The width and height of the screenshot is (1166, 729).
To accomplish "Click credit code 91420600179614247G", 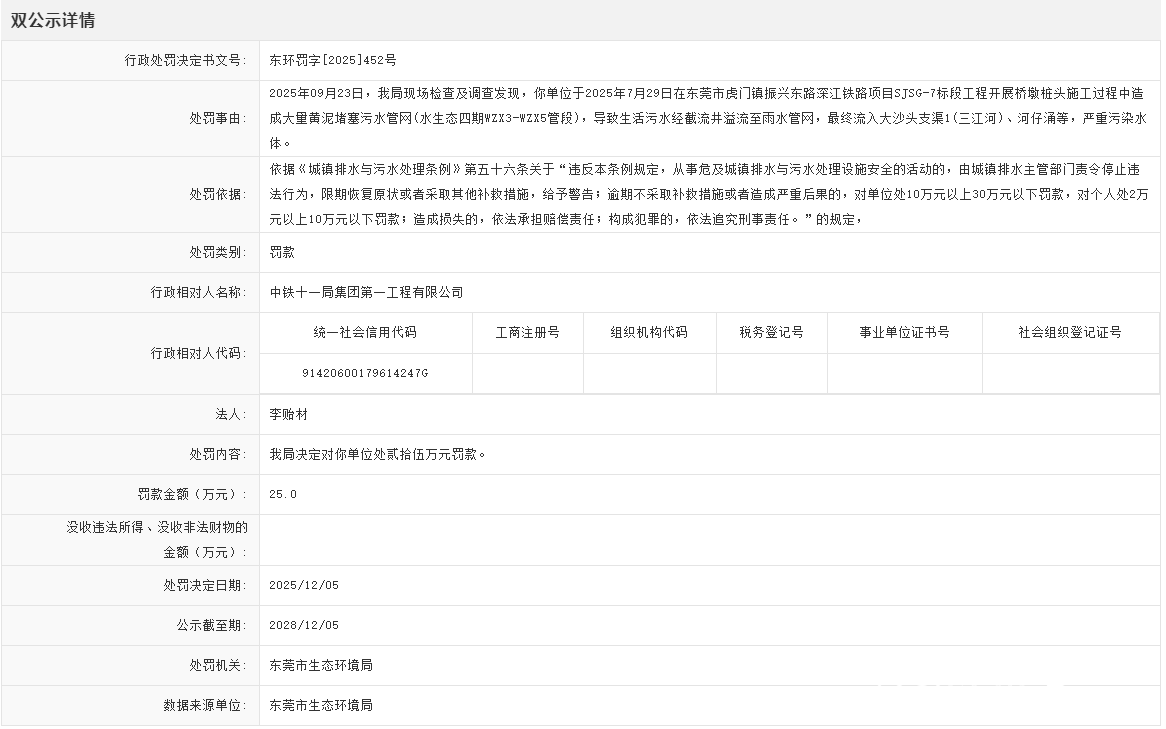I will [365, 373].
